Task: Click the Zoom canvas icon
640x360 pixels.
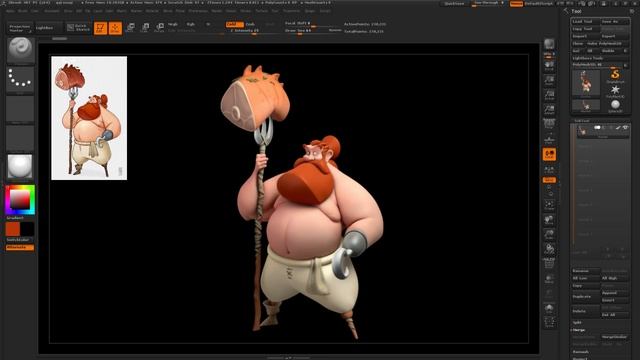Action: (549, 80)
